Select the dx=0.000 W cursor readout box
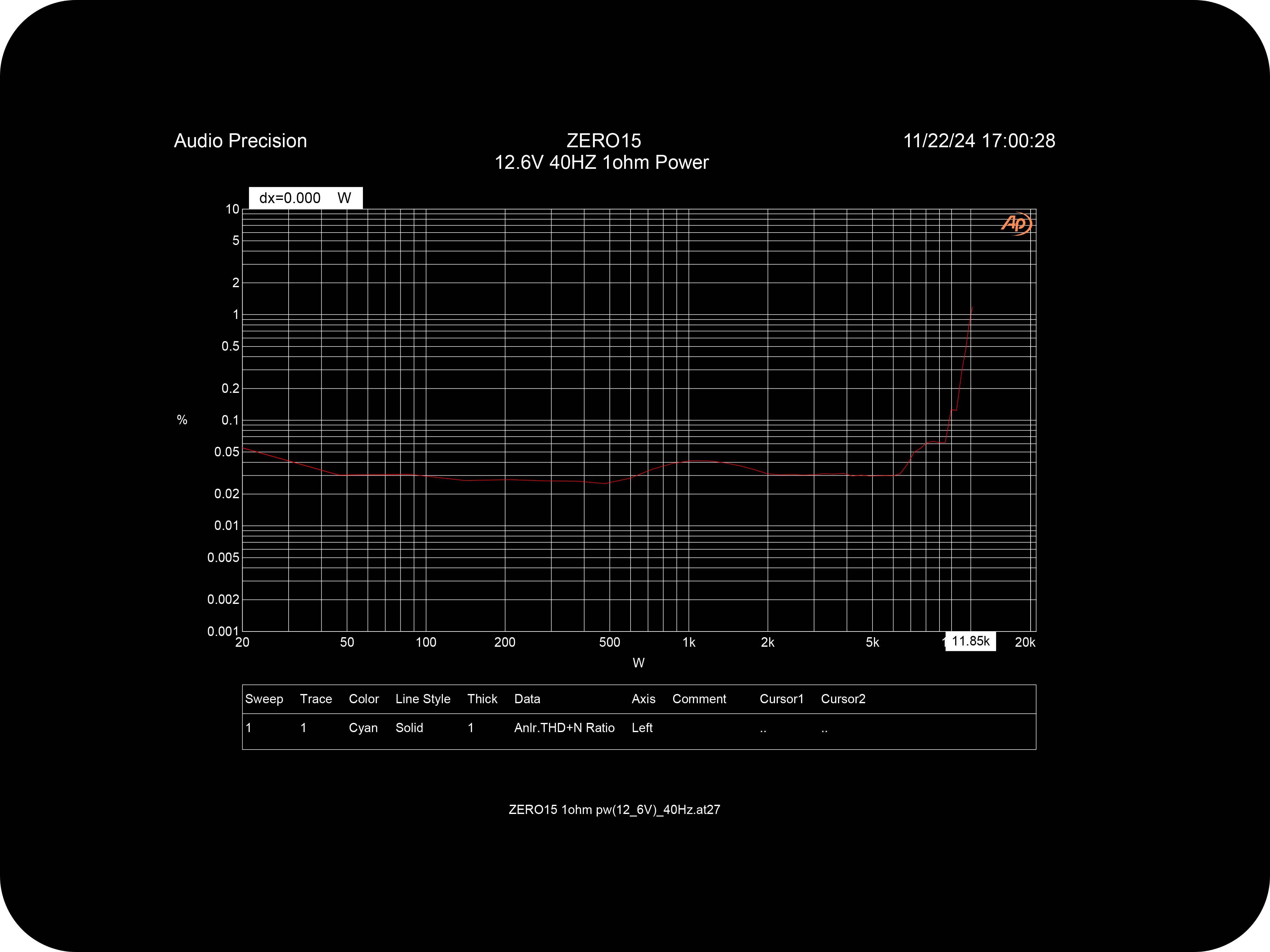The image size is (1270, 952). coord(305,198)
